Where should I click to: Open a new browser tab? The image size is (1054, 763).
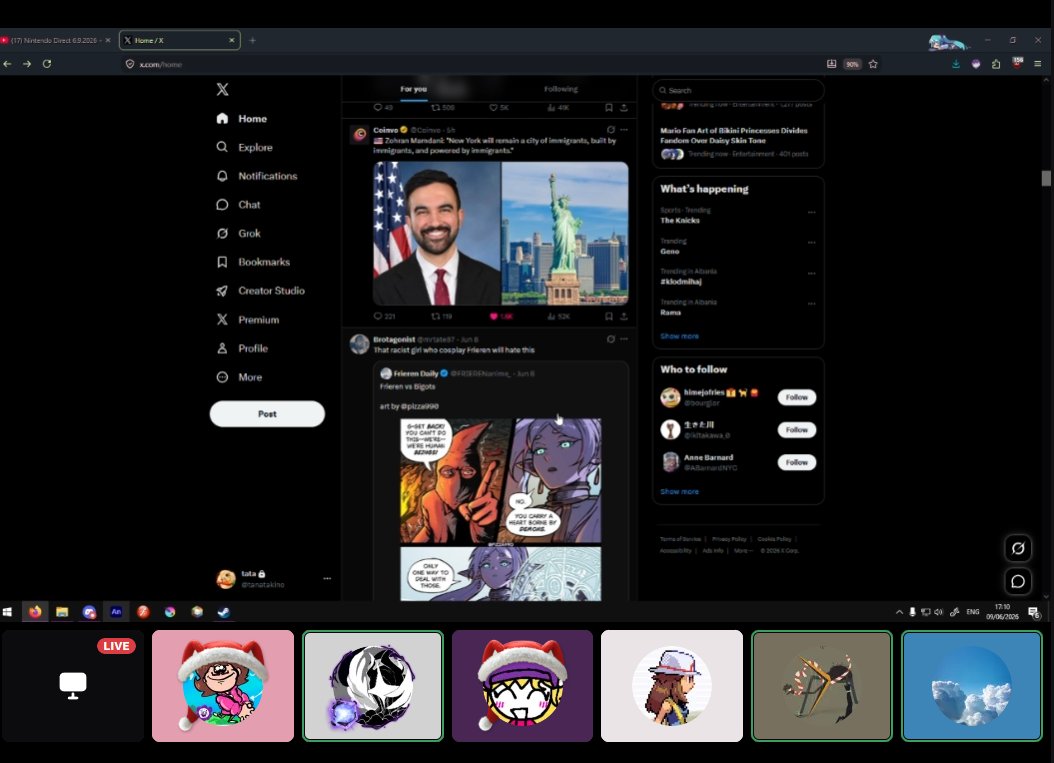252,40
